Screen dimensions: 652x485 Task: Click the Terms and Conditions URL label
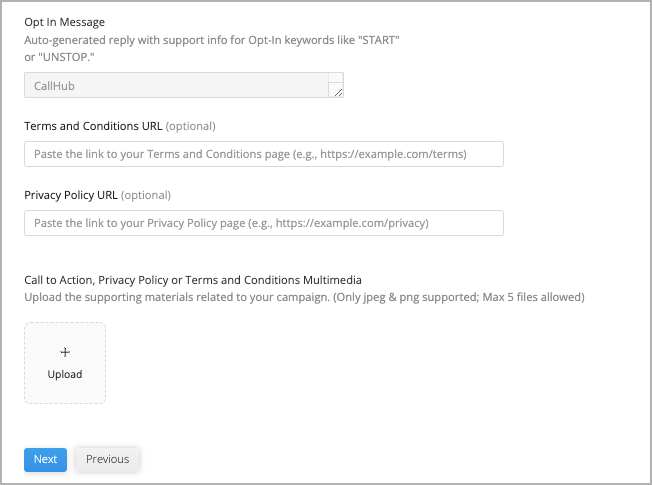(x=93, y=126)
